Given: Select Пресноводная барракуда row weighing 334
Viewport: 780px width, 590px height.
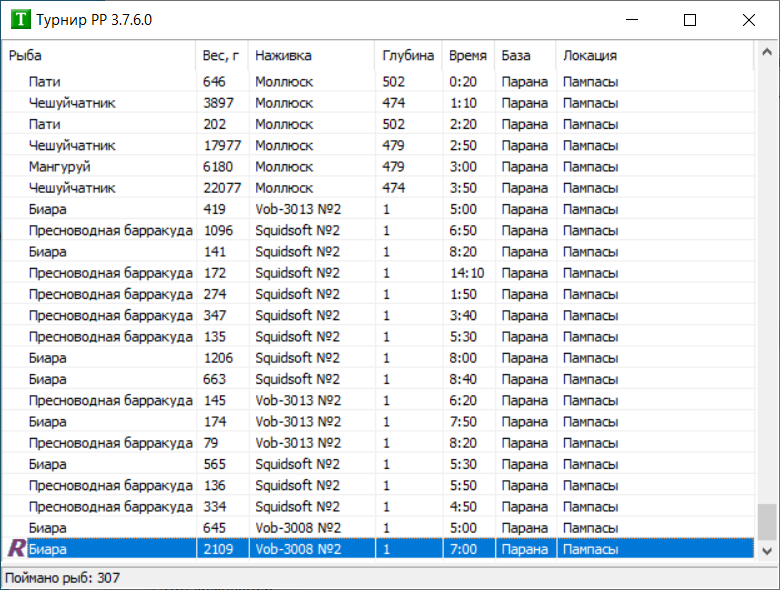Looking at the screenshot, I should point(378,506).
